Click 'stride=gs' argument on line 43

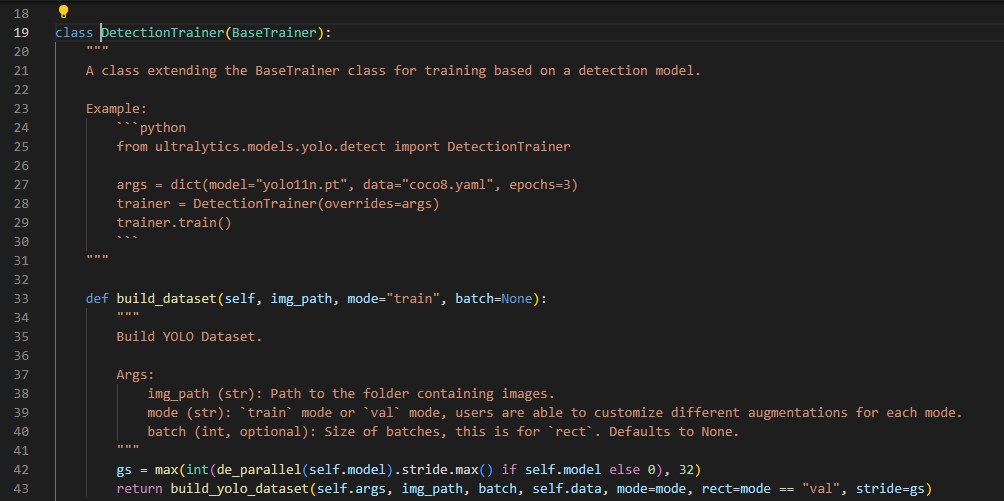[891, 489]
